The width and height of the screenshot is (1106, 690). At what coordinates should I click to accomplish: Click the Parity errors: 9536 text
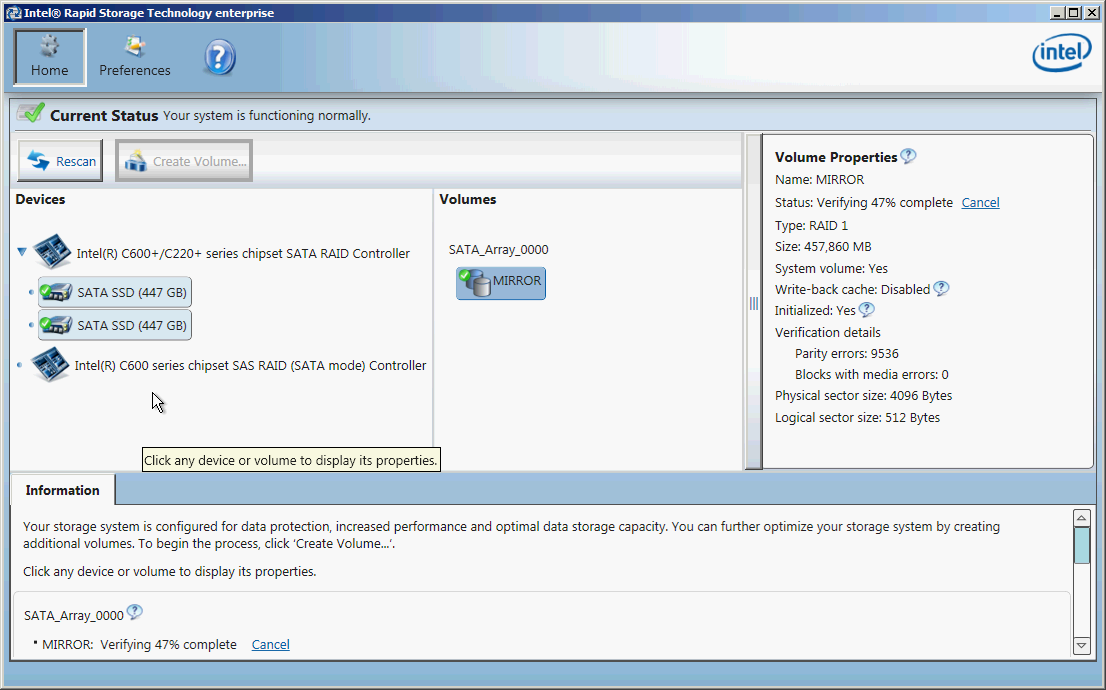(846, 353)
